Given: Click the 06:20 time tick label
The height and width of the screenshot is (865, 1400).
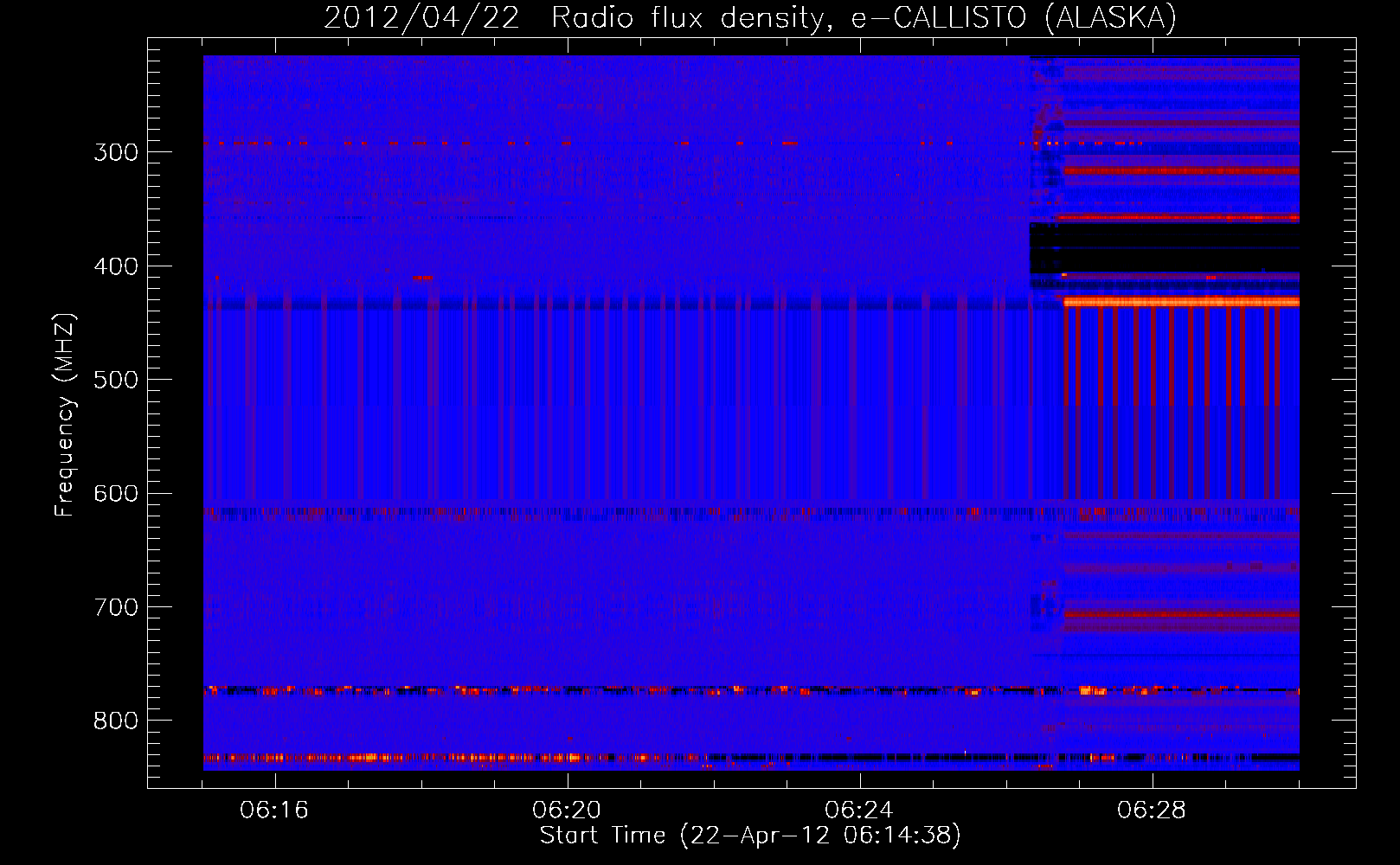Looking at the screenshot, I should (567, 811).
